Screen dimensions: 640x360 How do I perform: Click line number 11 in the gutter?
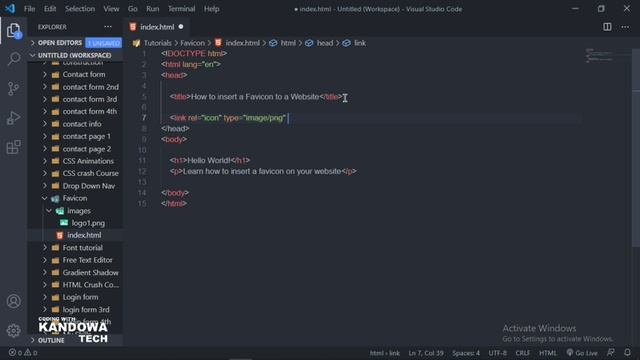142,160
